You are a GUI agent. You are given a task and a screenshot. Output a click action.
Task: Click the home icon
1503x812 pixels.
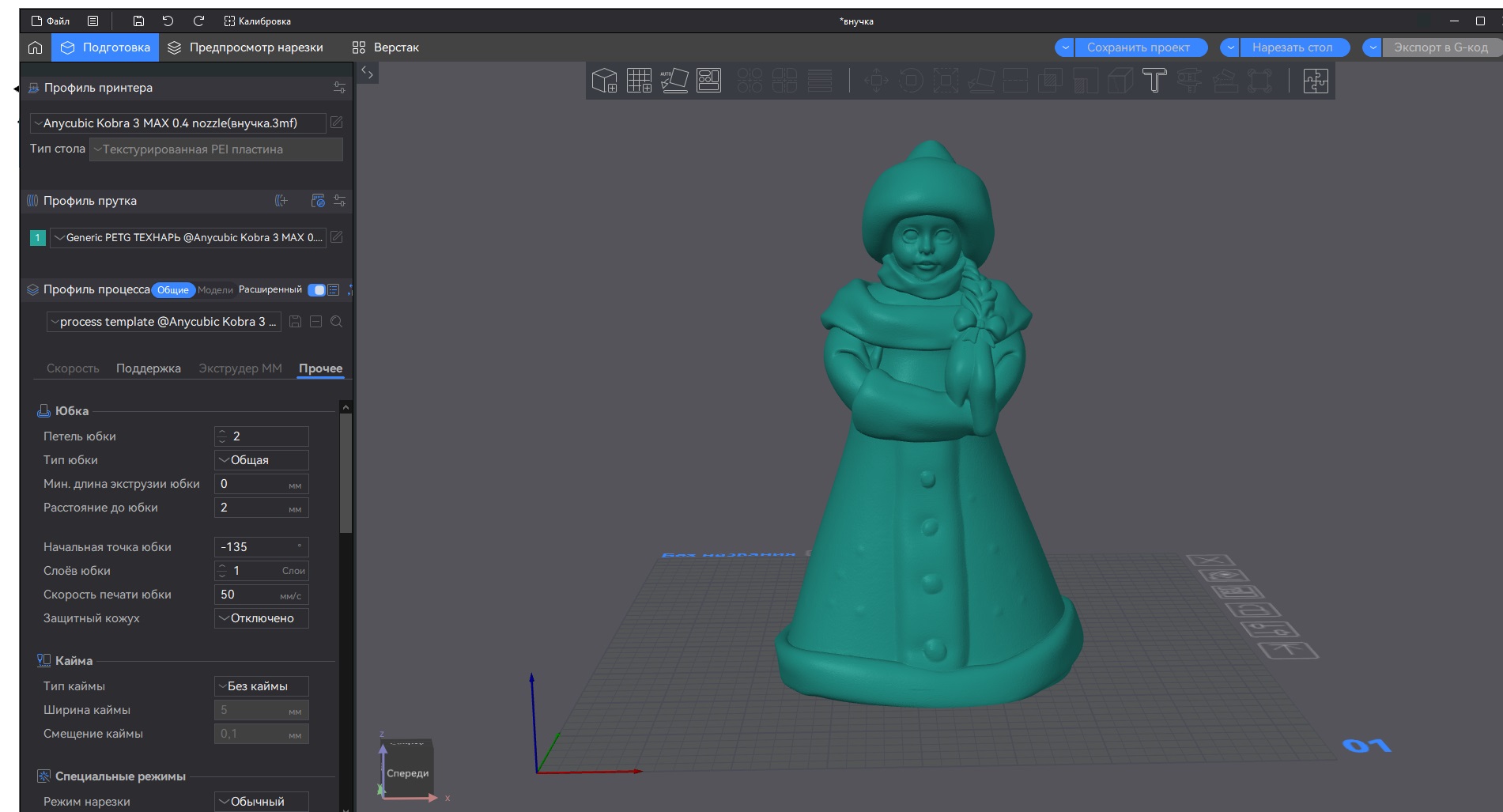tap(35, 47)
